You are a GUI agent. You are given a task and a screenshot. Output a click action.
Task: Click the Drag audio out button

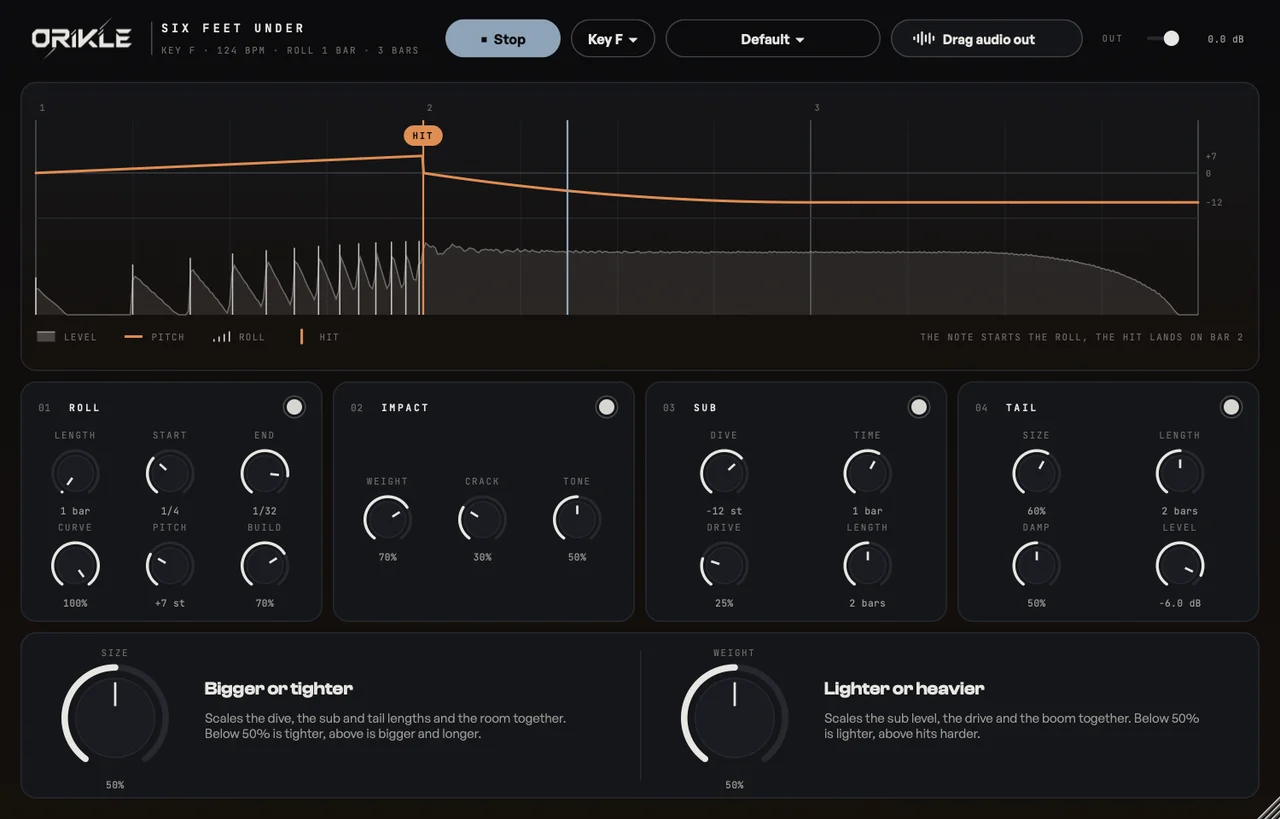pyautogui.click(x=987, y=39)
